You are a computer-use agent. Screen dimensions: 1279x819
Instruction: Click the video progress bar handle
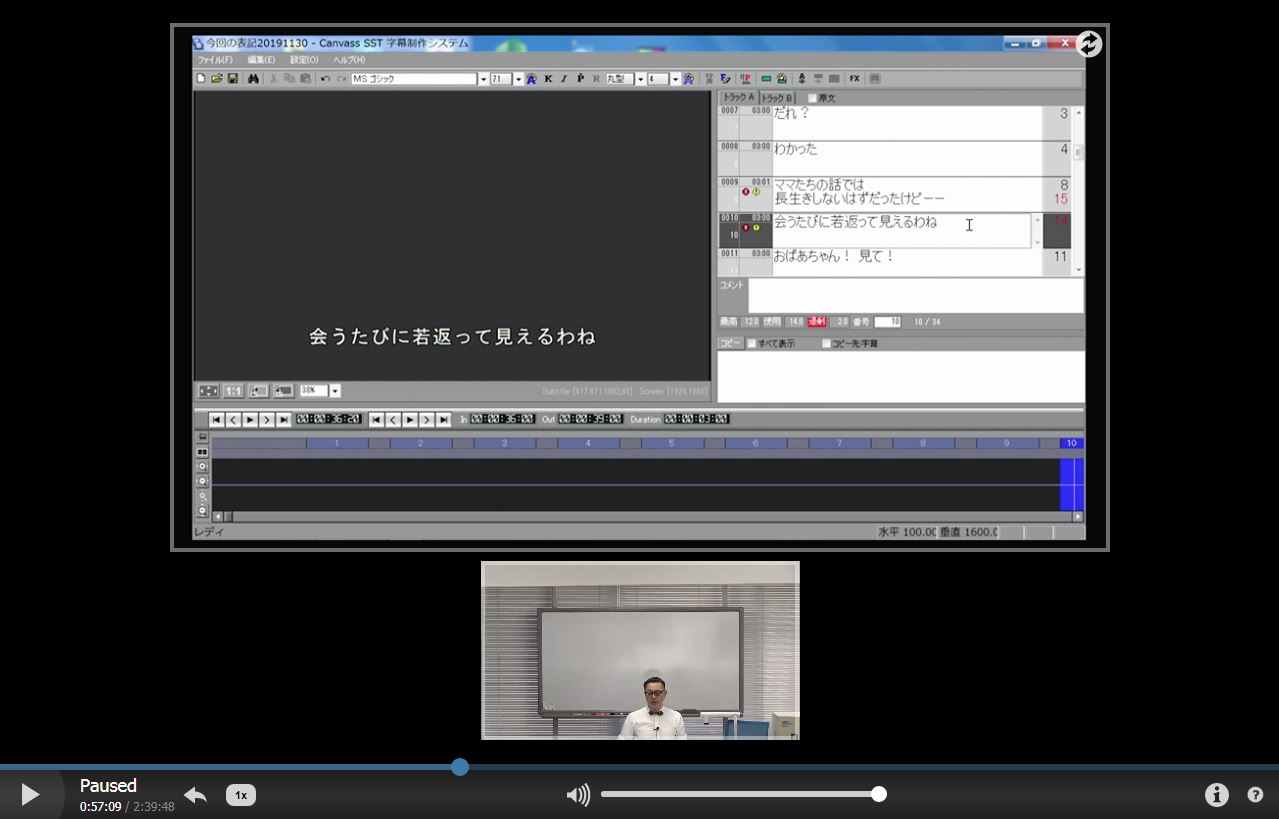point(460,767)
